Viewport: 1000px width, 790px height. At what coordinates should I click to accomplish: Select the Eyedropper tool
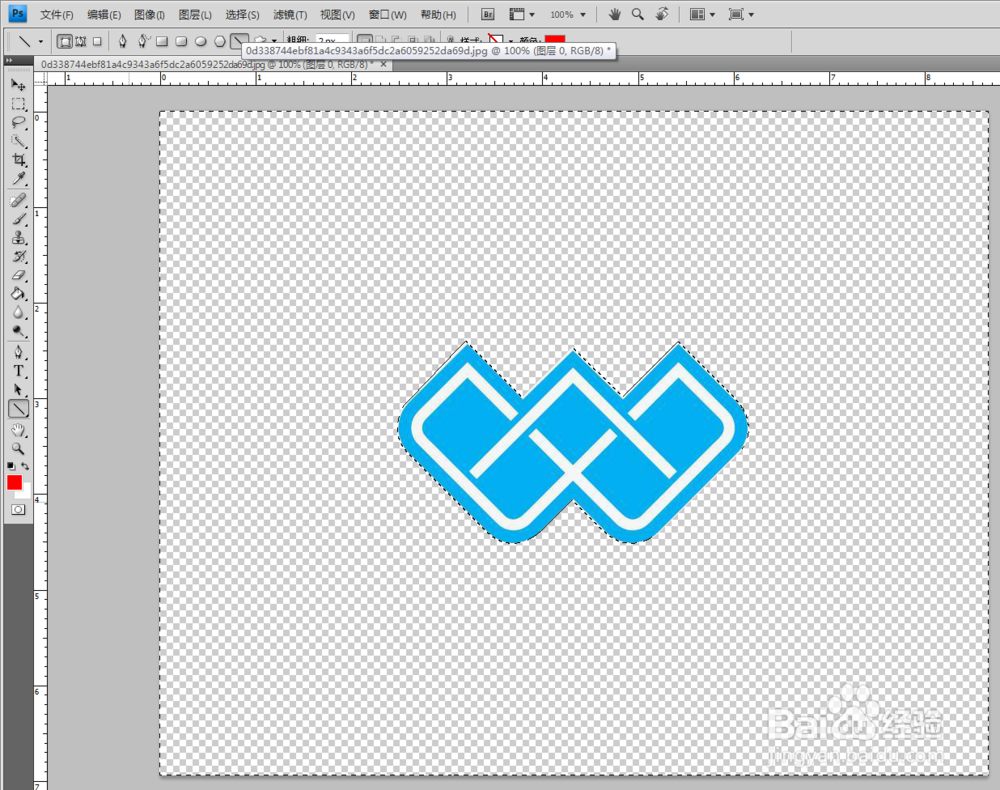click(x=18, y=179)
